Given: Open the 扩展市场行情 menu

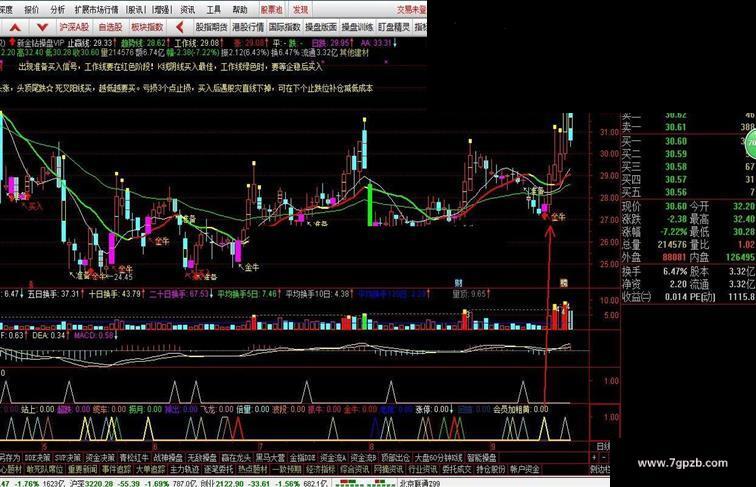Looking at the screenshot, I should tap(96, 9).
